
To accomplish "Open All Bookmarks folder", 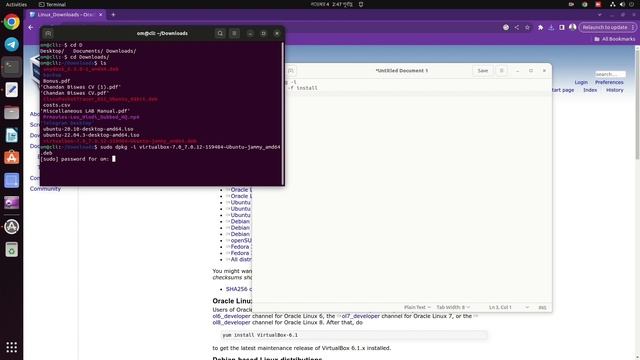I will tap(614, 39).
